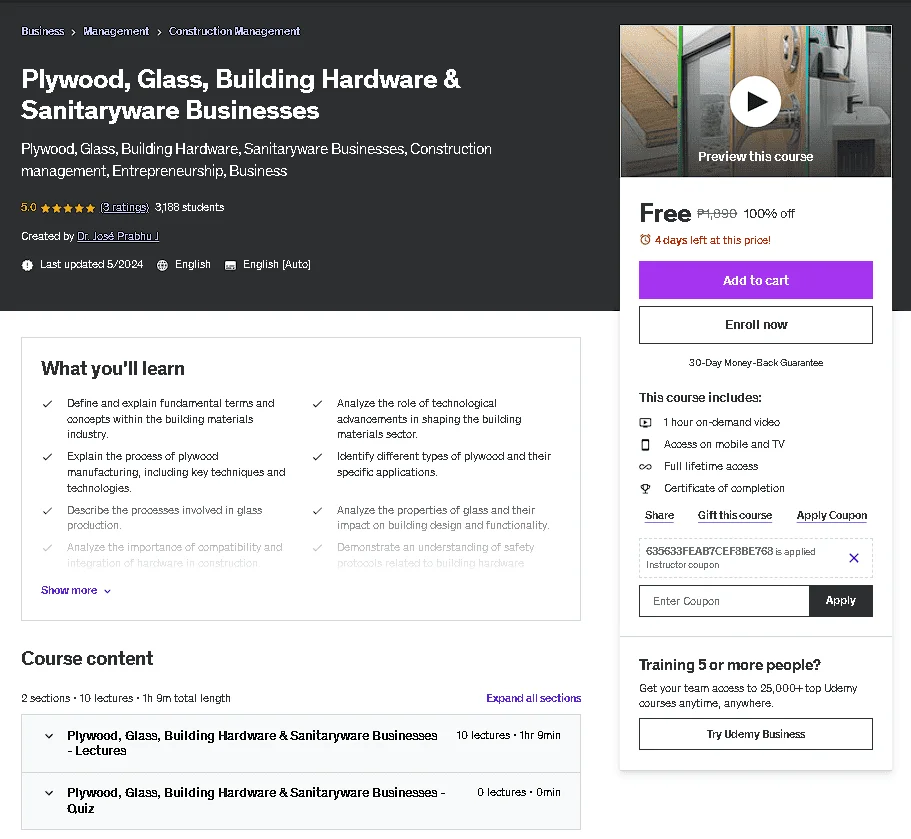Expand the Lectures section chevron
911x839 pixels.
point(49,736)
